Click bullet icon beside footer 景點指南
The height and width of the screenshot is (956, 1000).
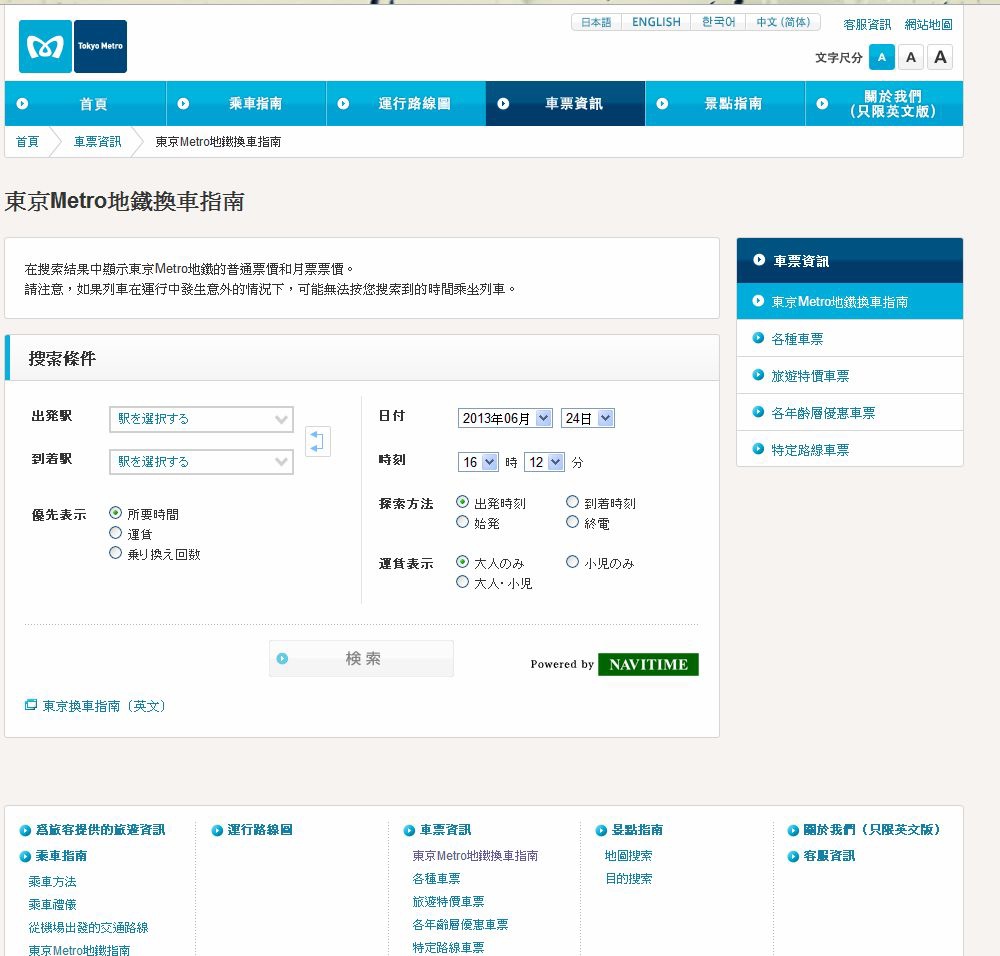[601, 830]
